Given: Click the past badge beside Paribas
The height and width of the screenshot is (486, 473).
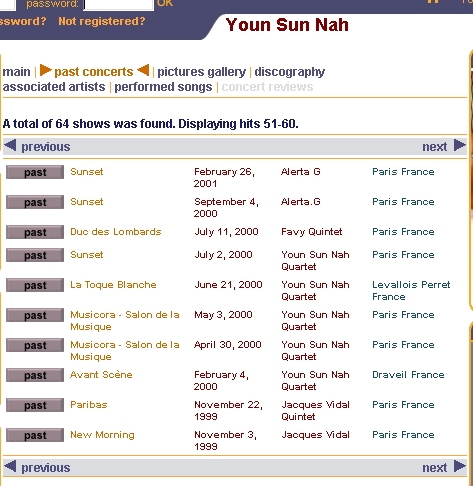Looking at the screenshot, I should tap(35, 405).
